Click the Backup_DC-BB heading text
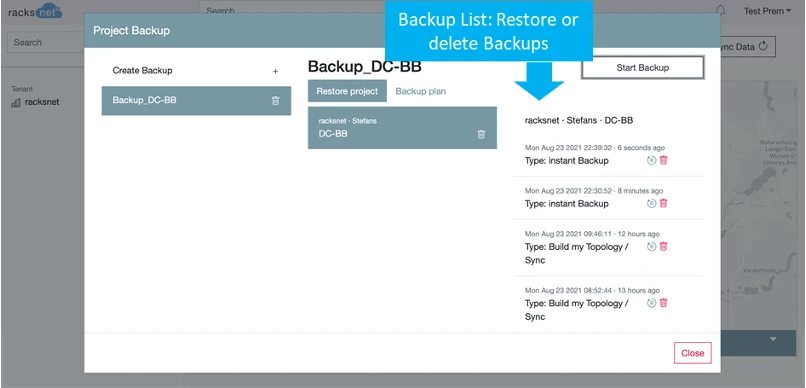Image resolution: width=806 pixels, height=388 pixels. tap(364, 67)
